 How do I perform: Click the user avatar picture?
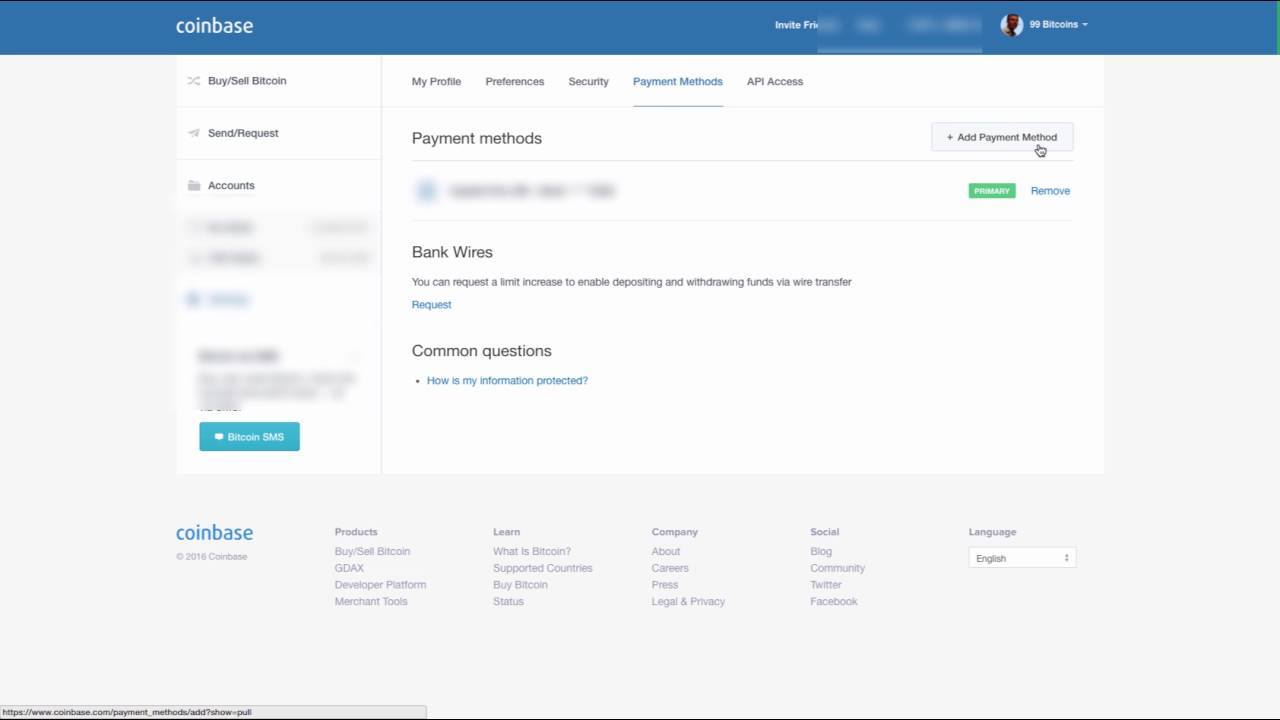coord(1011,25)
